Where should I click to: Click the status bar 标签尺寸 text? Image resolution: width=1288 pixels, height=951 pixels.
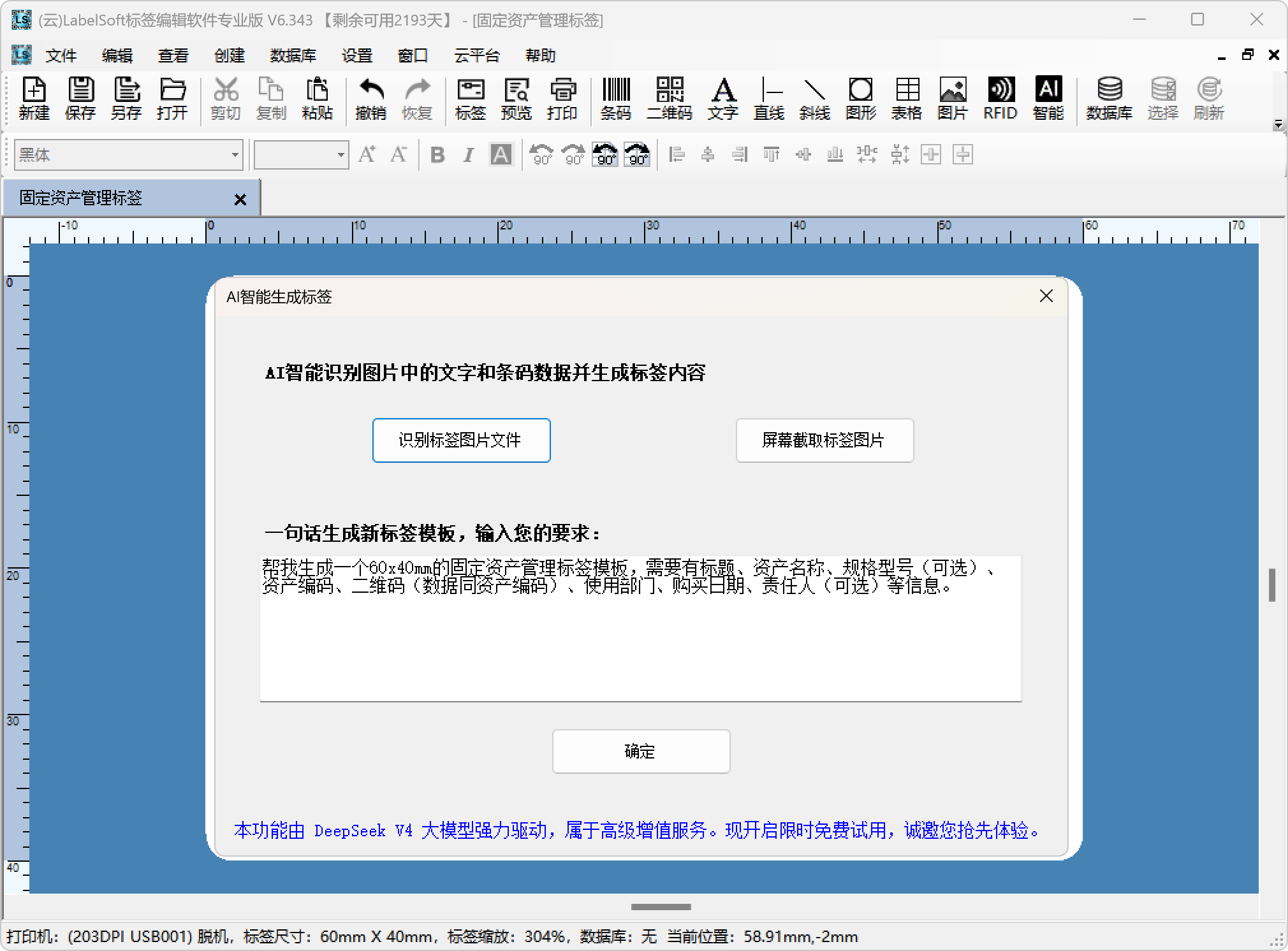(339, 936)
